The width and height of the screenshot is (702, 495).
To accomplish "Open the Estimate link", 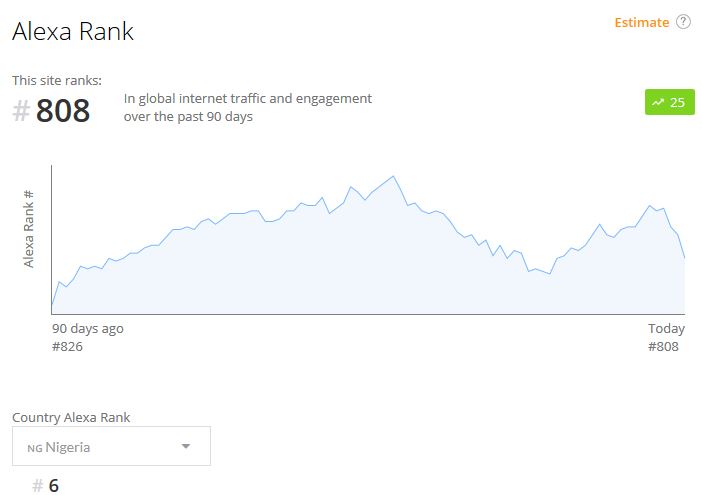I will tap(641, 22).
